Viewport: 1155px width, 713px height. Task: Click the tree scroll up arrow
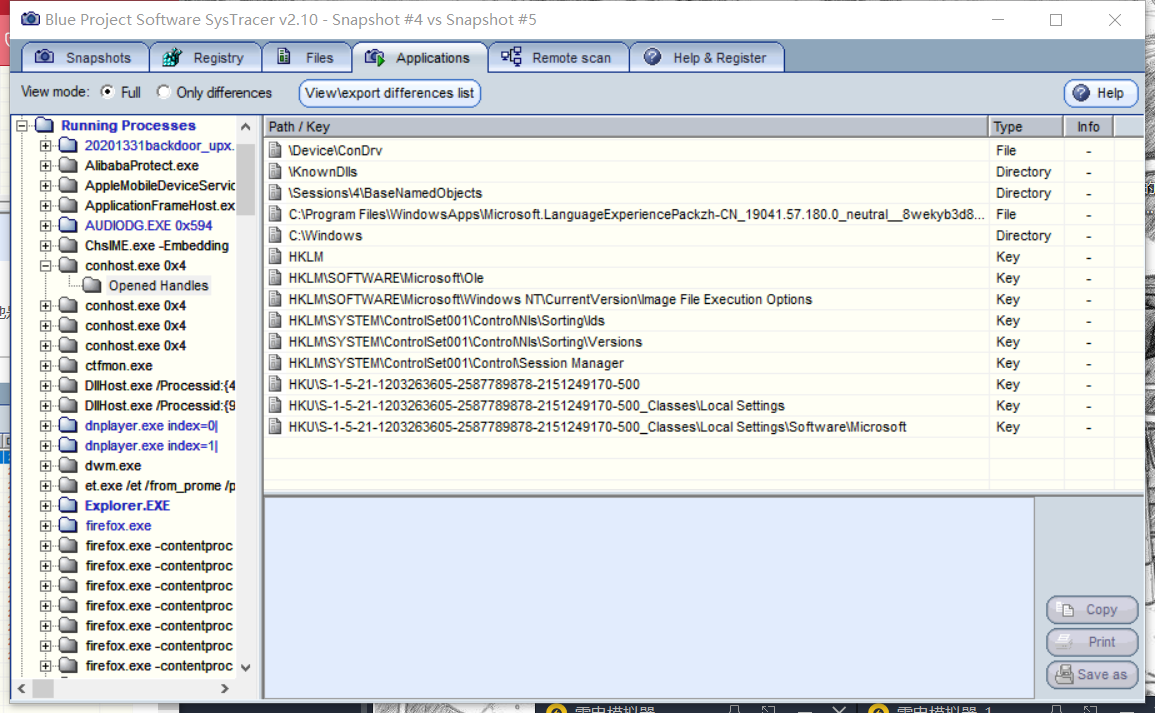pos(245,127)
